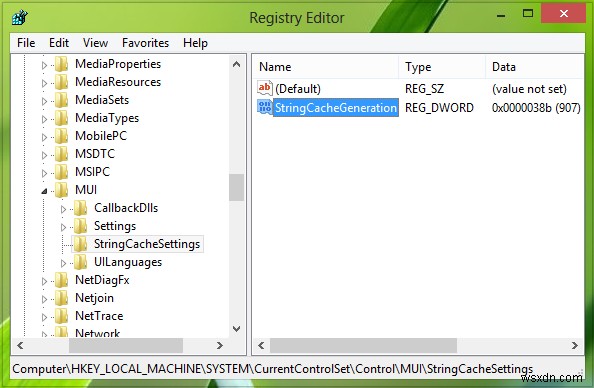Image resolution: width=594 pixels, height=388 pixels.
Task: Open the File menu
Action: [26, 43]
